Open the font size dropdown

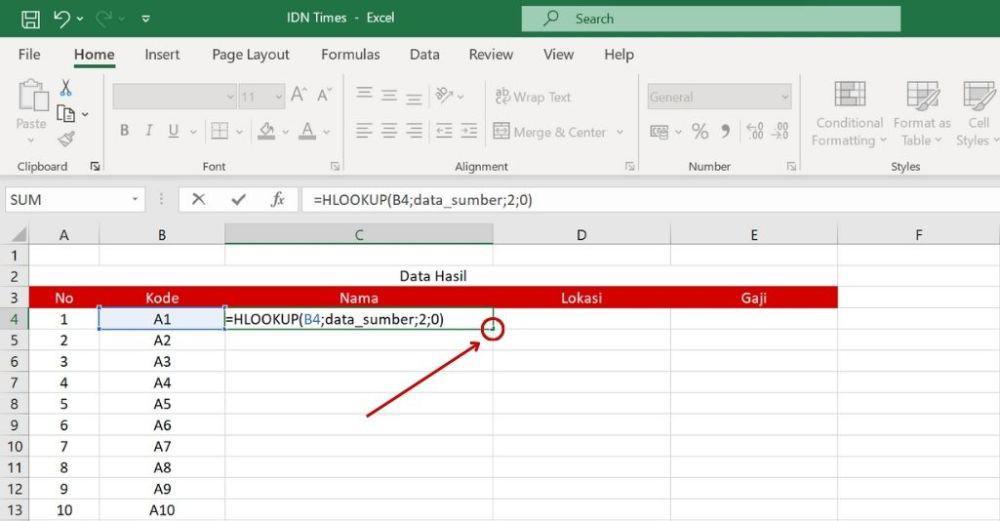[279, 97]
